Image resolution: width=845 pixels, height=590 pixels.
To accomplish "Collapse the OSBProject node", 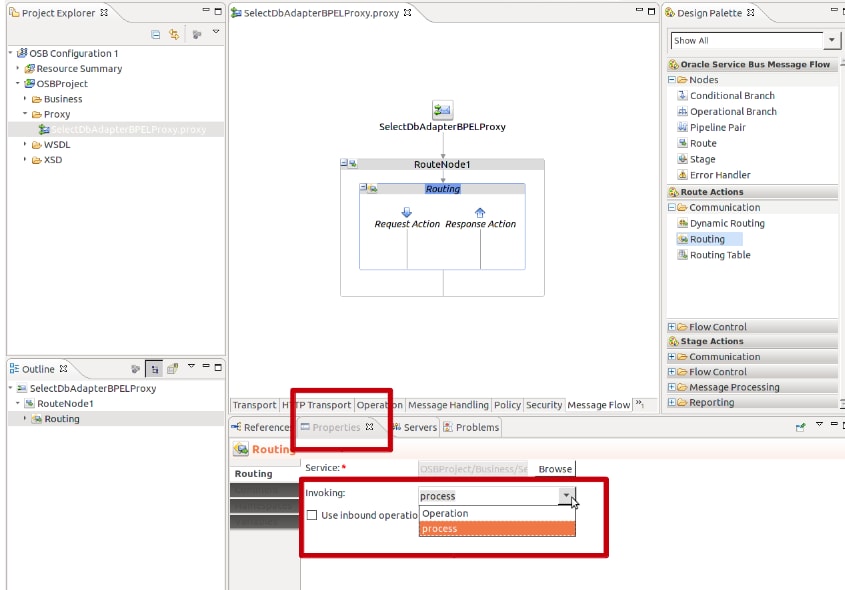I will click(18, 83).
